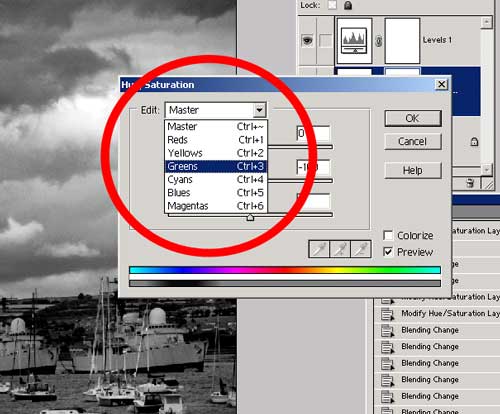Image resolution: width=500 pixels, height=414 pixels.
Task: Choose Blues from the Edit list
Action: pos(216,193)
